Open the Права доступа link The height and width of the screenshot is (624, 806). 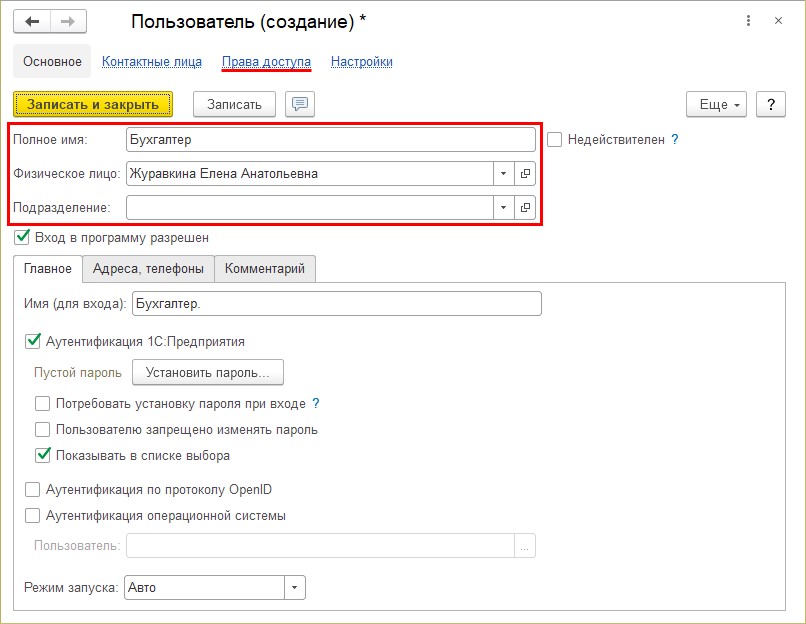pos(266,62)
